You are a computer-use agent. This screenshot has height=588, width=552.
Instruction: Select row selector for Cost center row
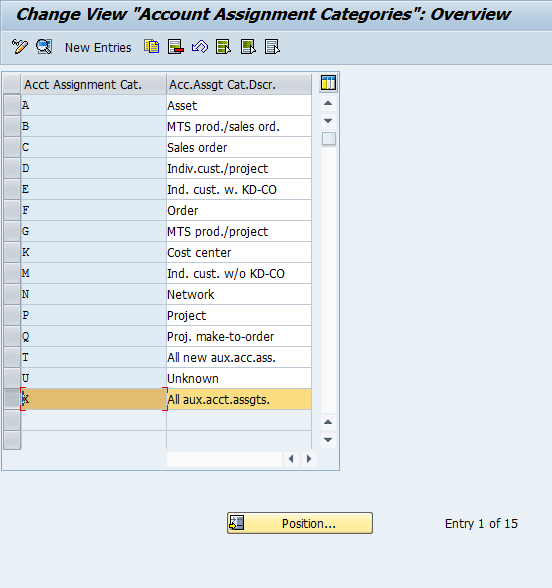click(x=12, y=252)
